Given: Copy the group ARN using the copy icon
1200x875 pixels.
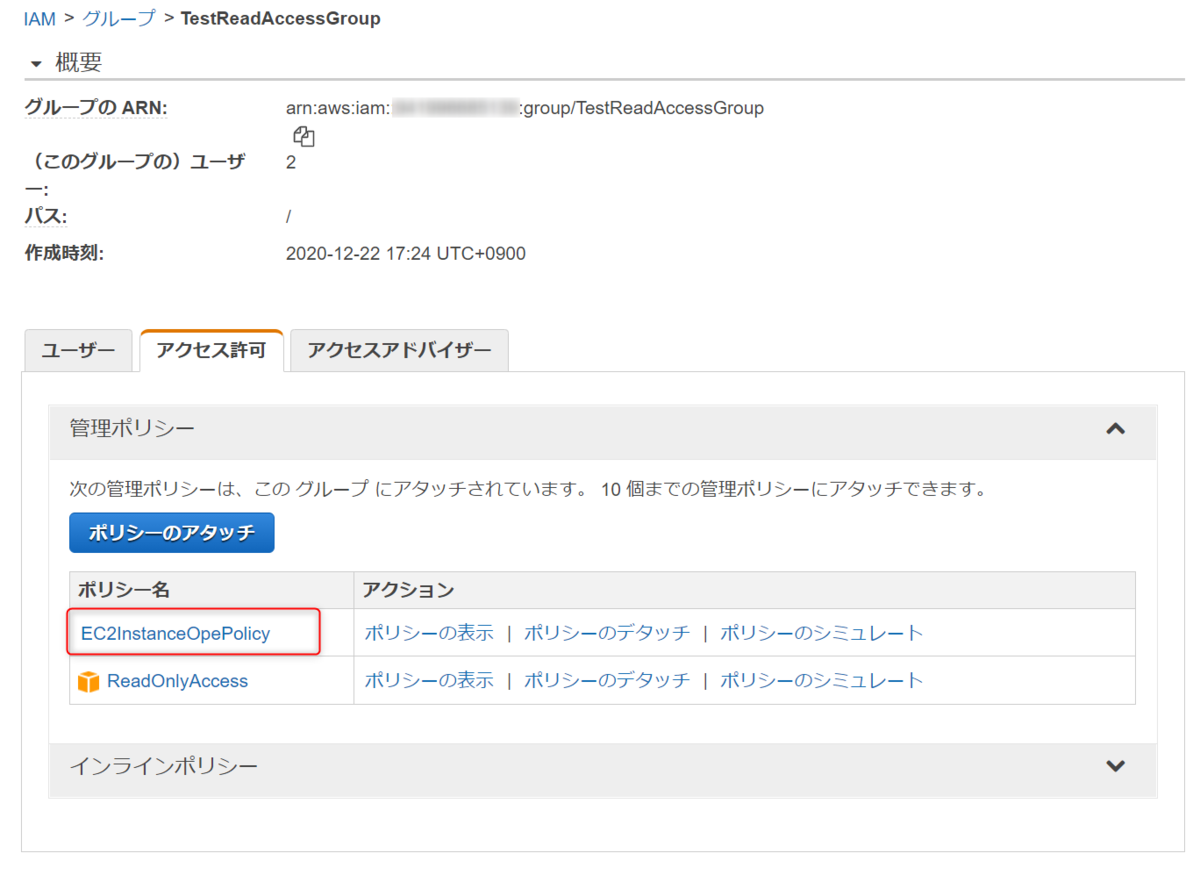Looking at the screenshot, I should 303,136.
